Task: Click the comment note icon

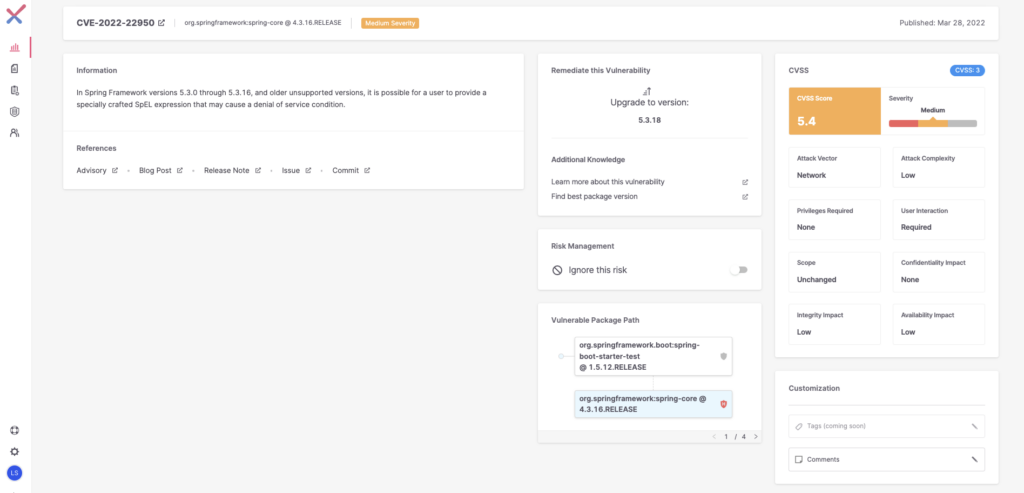Action: 798,460
